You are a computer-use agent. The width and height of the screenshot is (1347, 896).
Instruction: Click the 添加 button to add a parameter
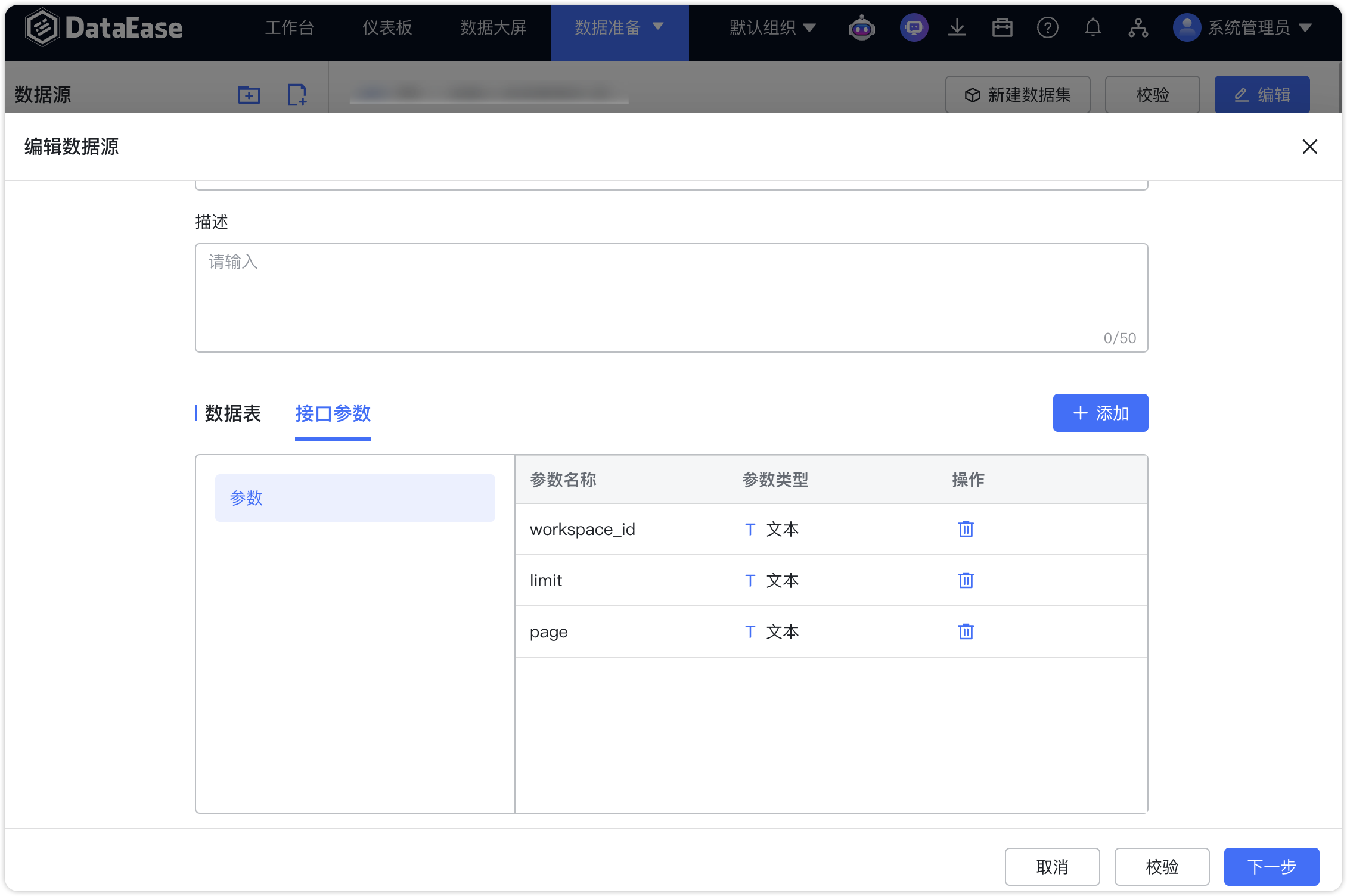(x=1100, y=413)
